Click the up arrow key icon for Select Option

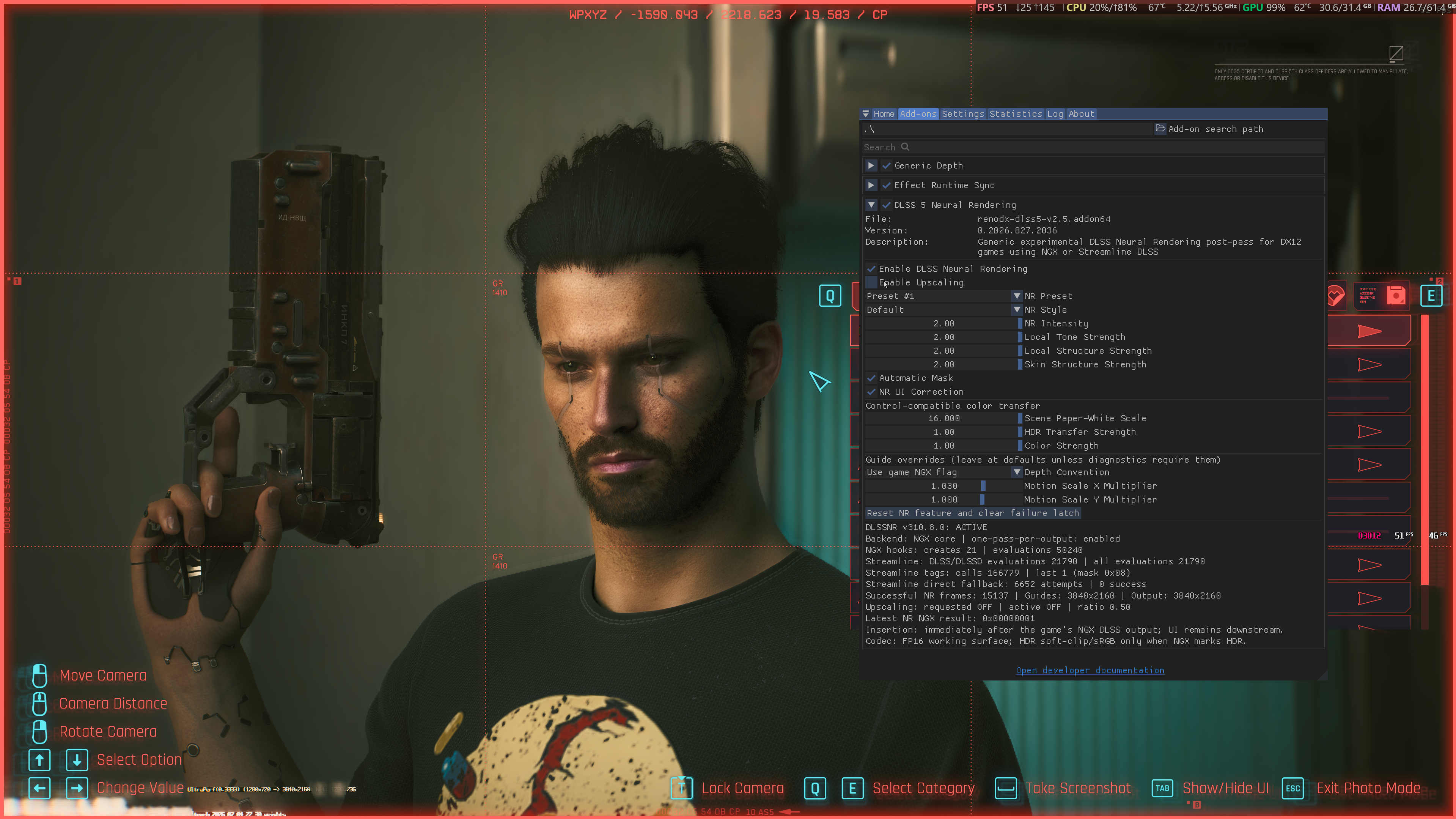[39, 760]
